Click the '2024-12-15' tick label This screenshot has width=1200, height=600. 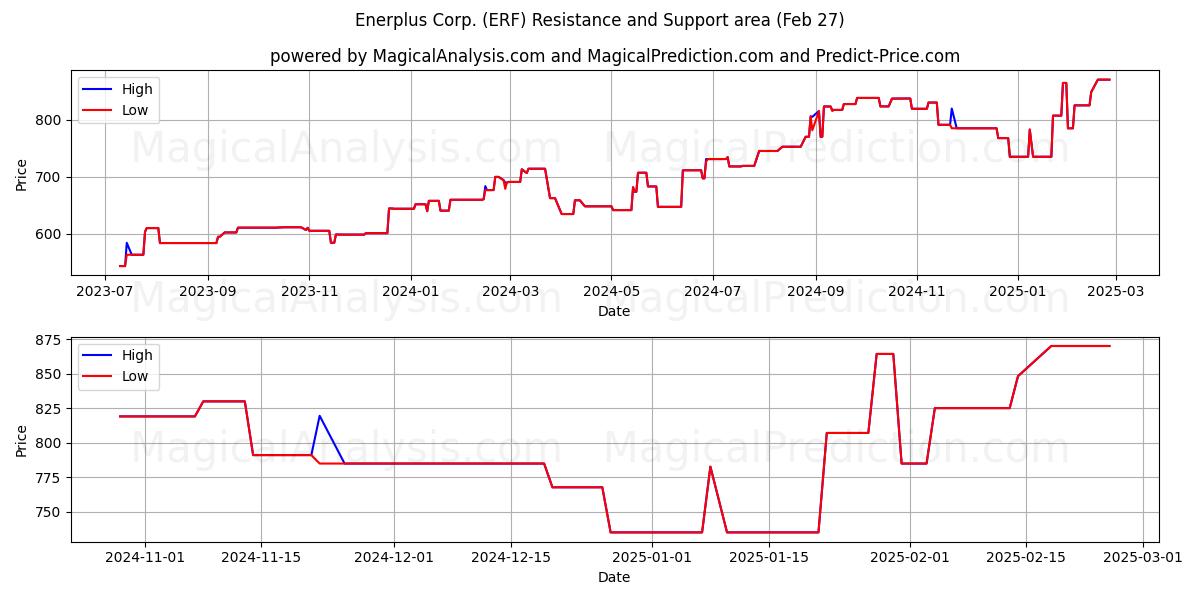click(511, 558)
